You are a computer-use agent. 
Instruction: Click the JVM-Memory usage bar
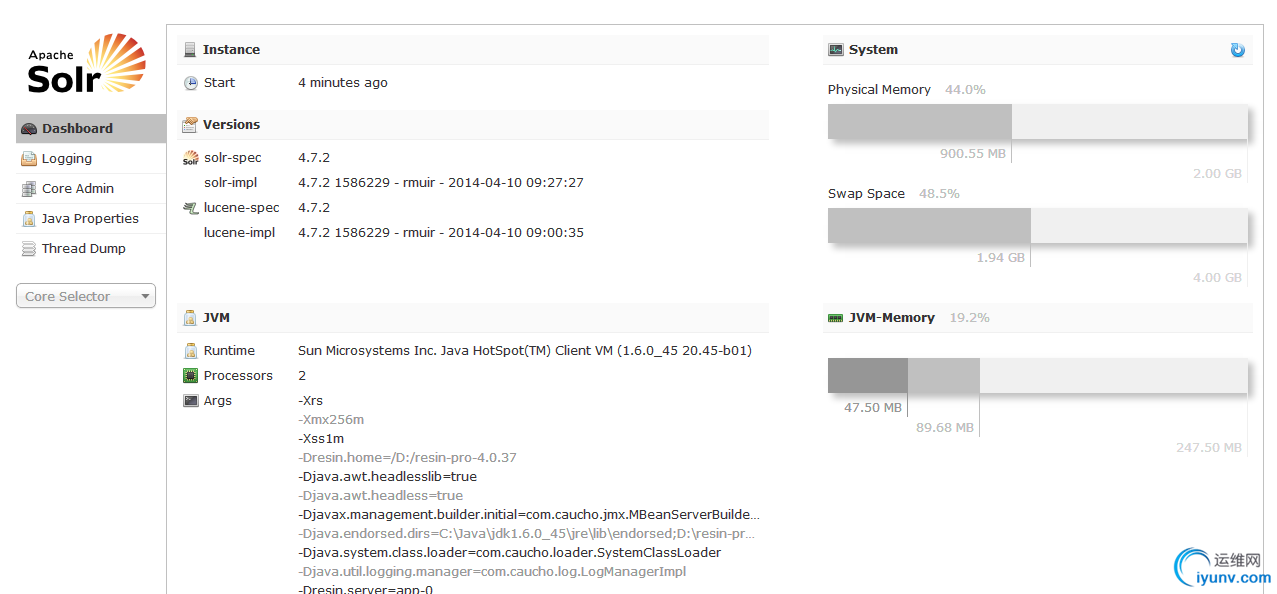click(x=1038, y=375)
